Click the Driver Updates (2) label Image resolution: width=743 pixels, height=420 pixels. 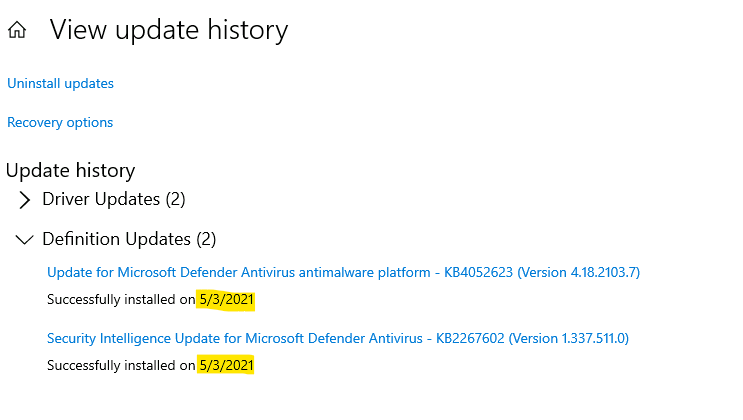coord(113,200)
